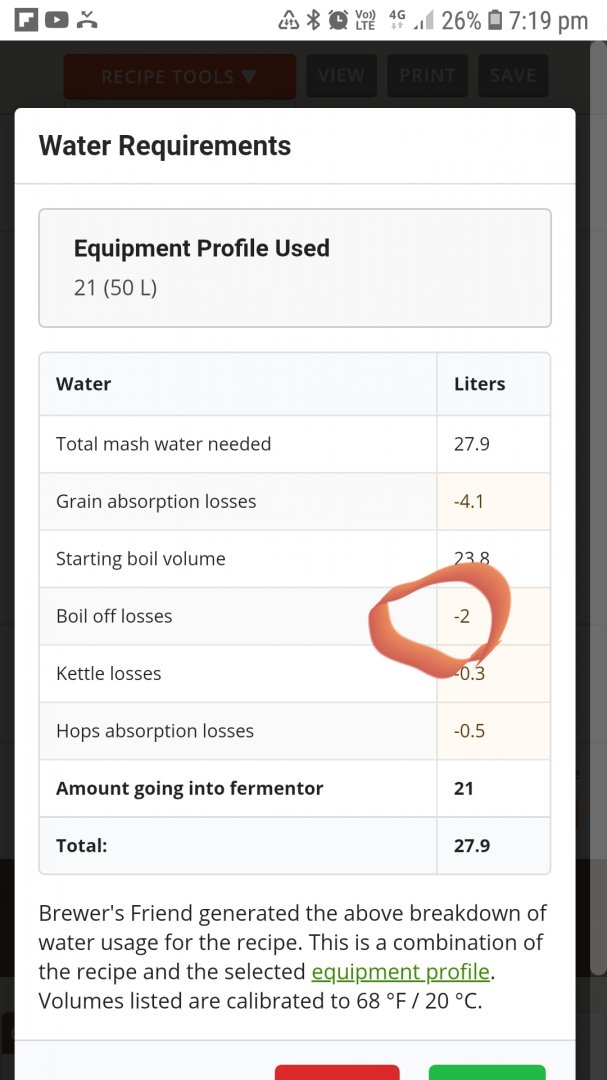Click the Liters column header

coord(480,384)
